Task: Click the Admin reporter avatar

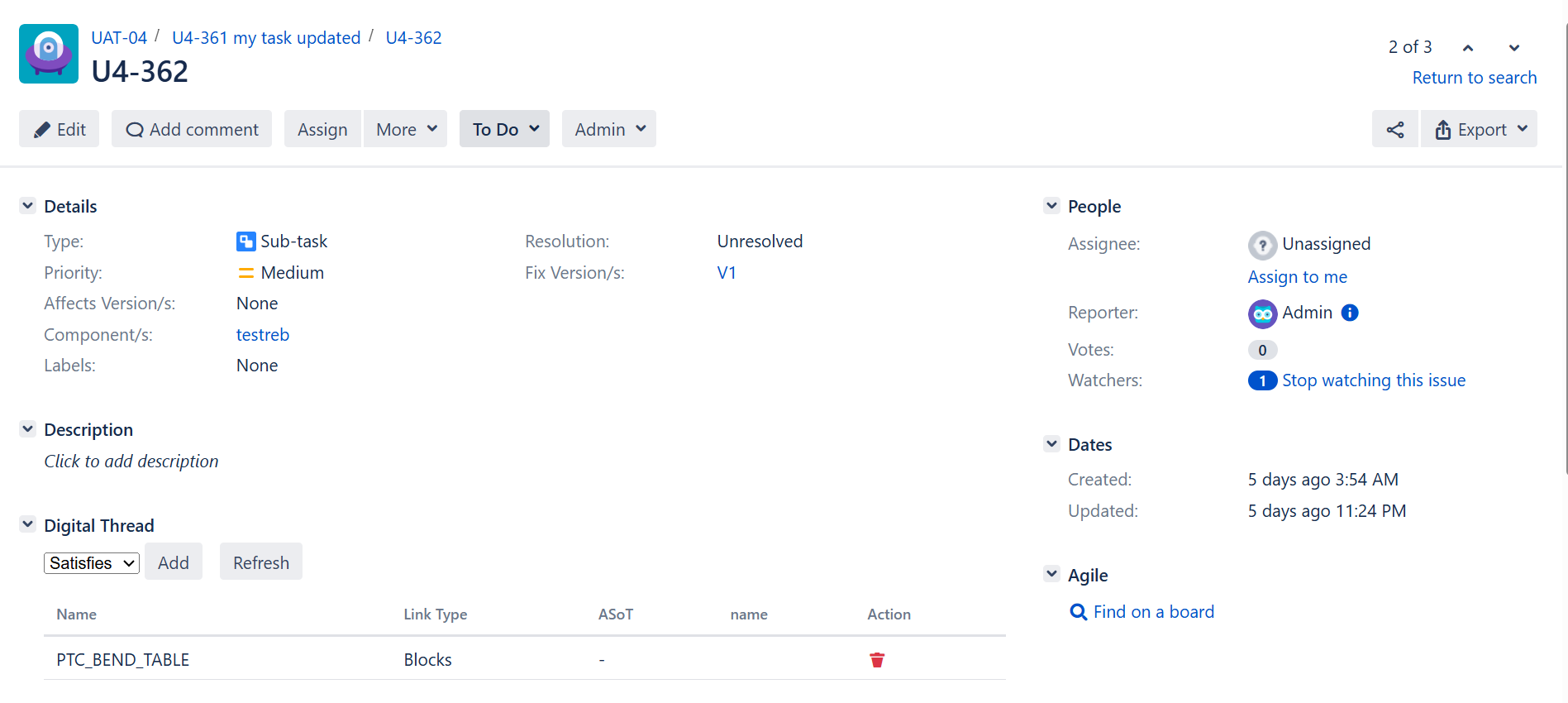Action: pos(1262,313)
